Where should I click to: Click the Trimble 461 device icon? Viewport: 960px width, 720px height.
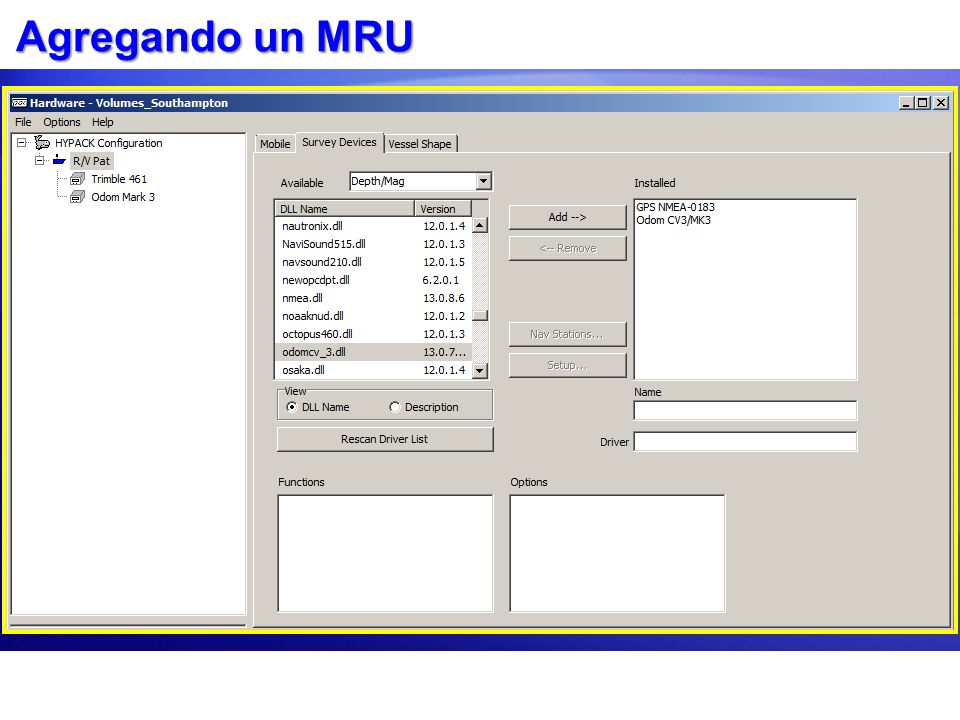(x=77, y=179)
